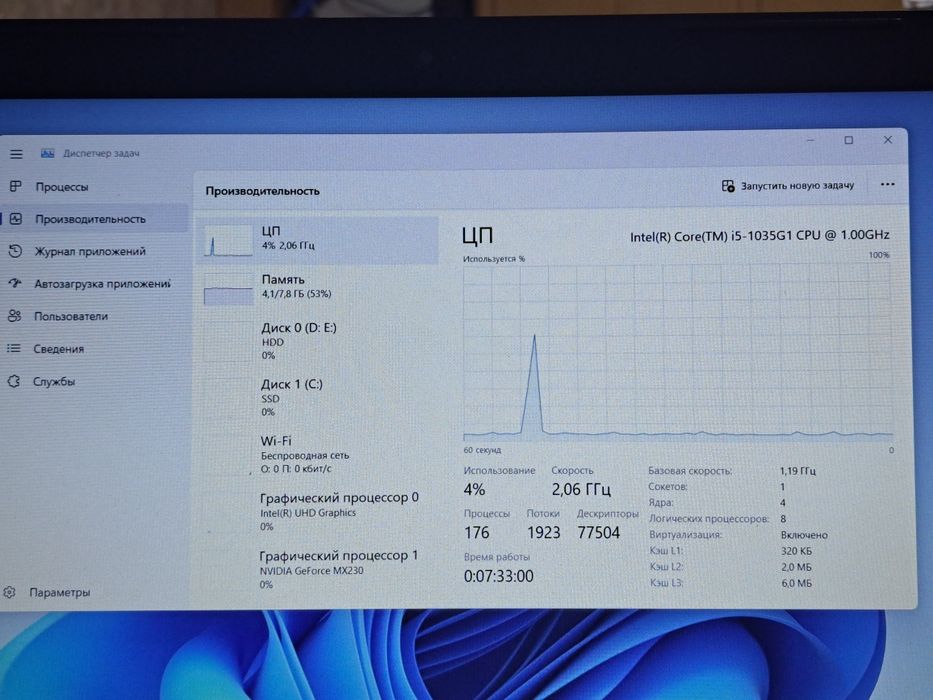
Task: Open the three-dot more options menu
Action: click(x=887, y=185)
